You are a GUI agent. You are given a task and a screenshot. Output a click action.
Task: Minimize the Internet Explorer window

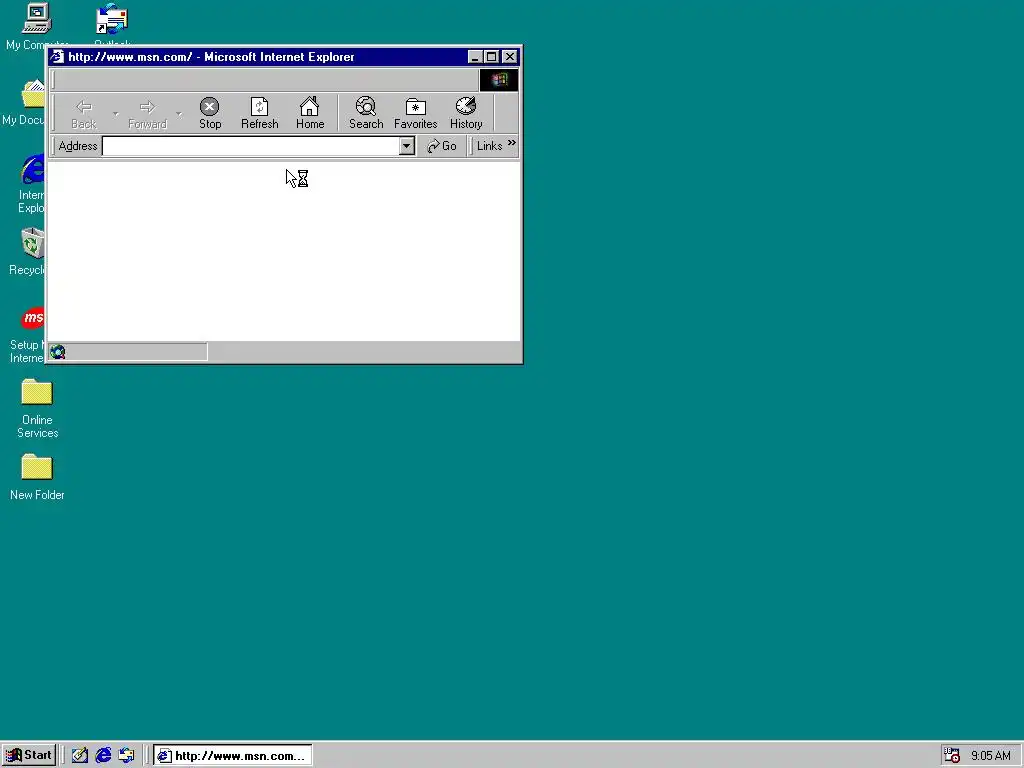pos(475,57)
